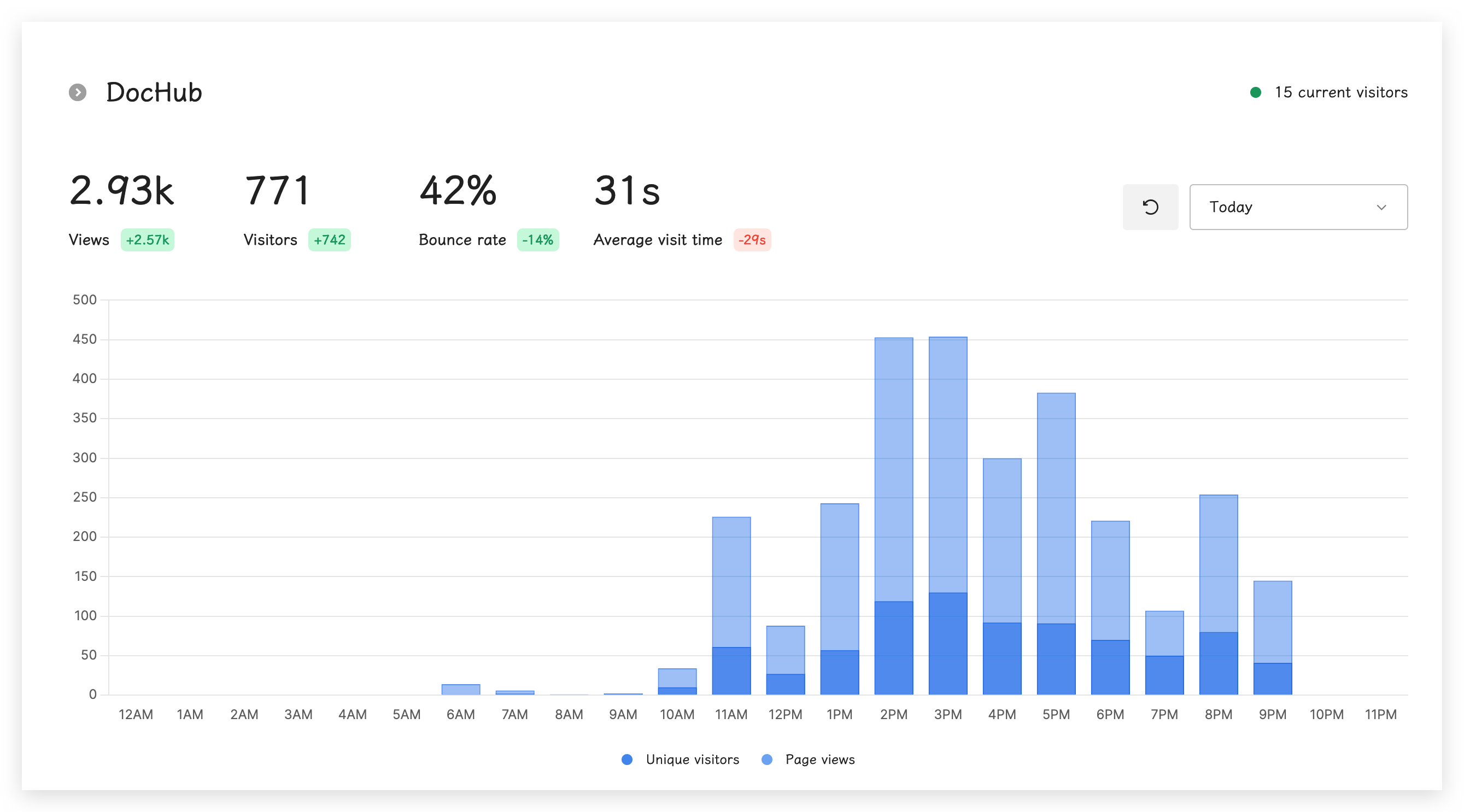Viewport: 1464px width, 812px height.
Task: Click the green current visitors dot
Action: [1256, 92]
